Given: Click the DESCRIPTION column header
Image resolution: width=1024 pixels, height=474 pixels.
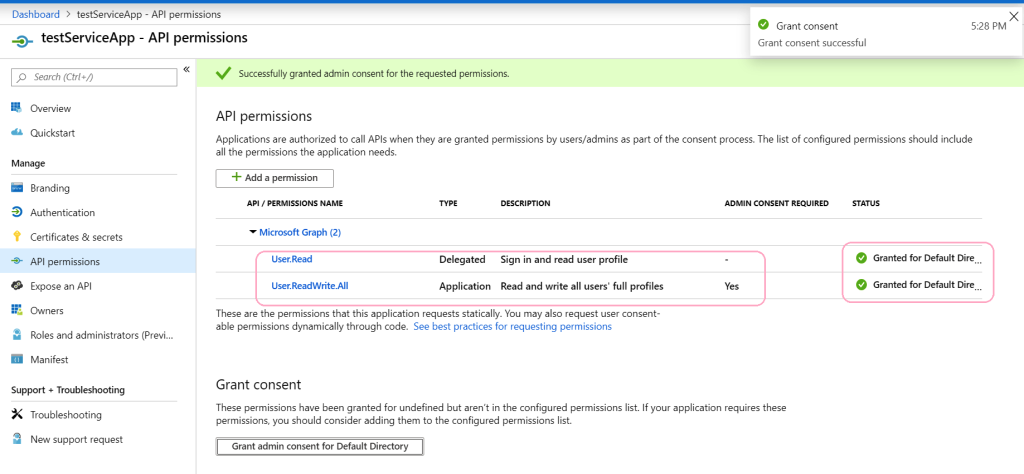Looking at the screenshot, I should (x=526, y=204).
